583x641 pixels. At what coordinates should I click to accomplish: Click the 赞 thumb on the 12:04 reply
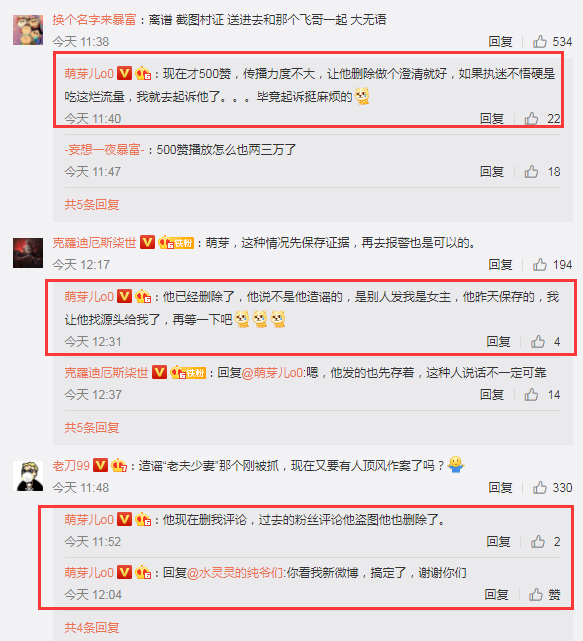click(x=536, y=594)
